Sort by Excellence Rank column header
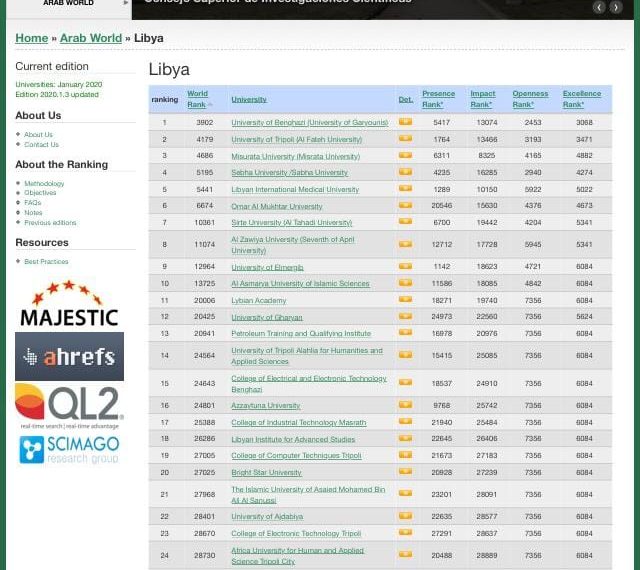Viewport: 640px width, 570px height. pyautogui.click(x=581, y=99)
